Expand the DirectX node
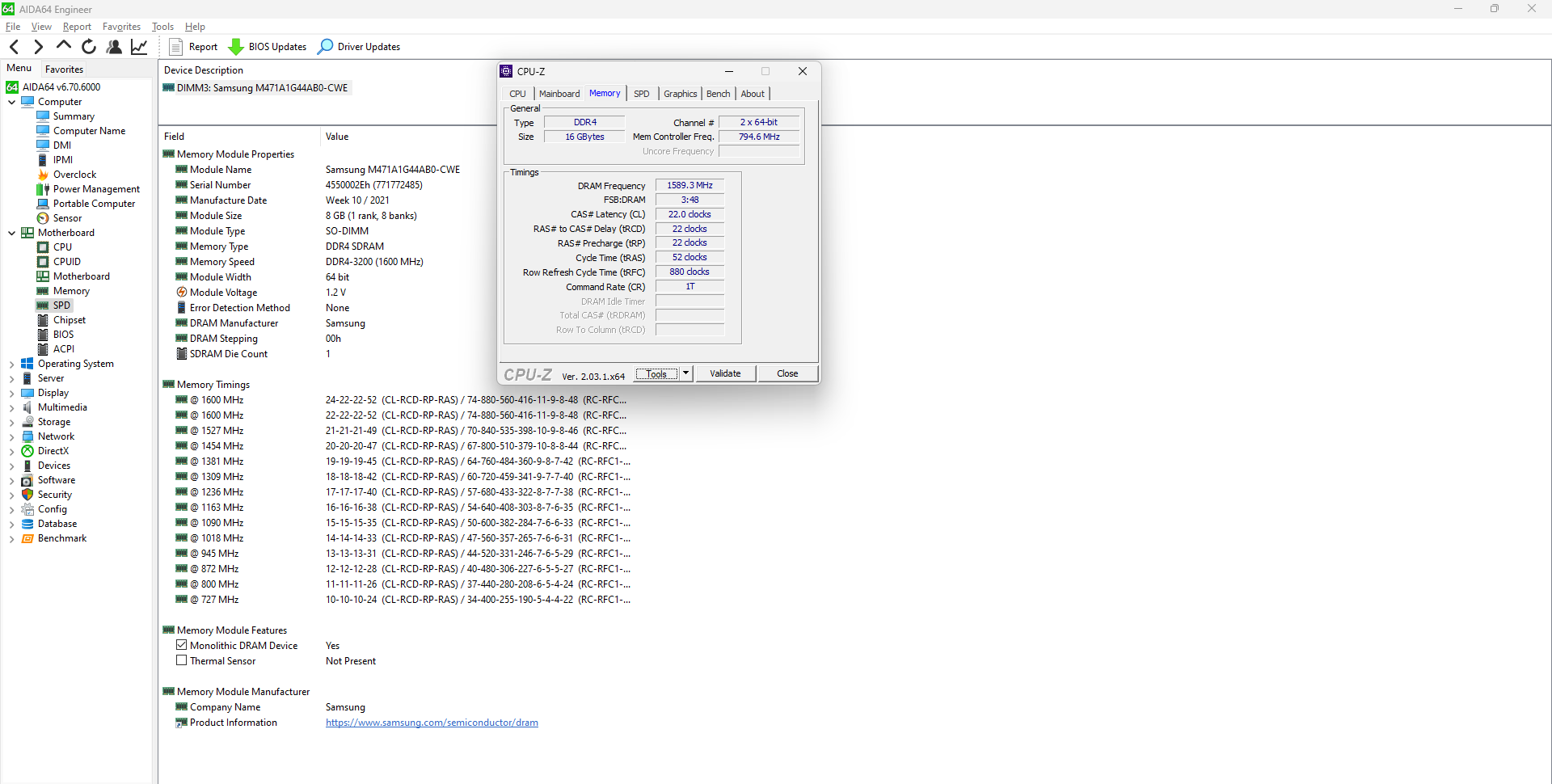1552x784 pixels. [11, 451]
